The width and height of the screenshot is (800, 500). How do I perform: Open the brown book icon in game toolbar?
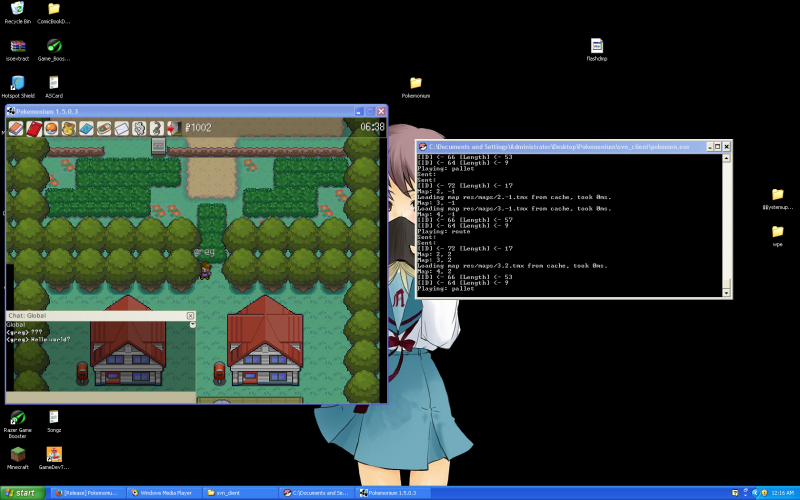click(x=16, y=128)
